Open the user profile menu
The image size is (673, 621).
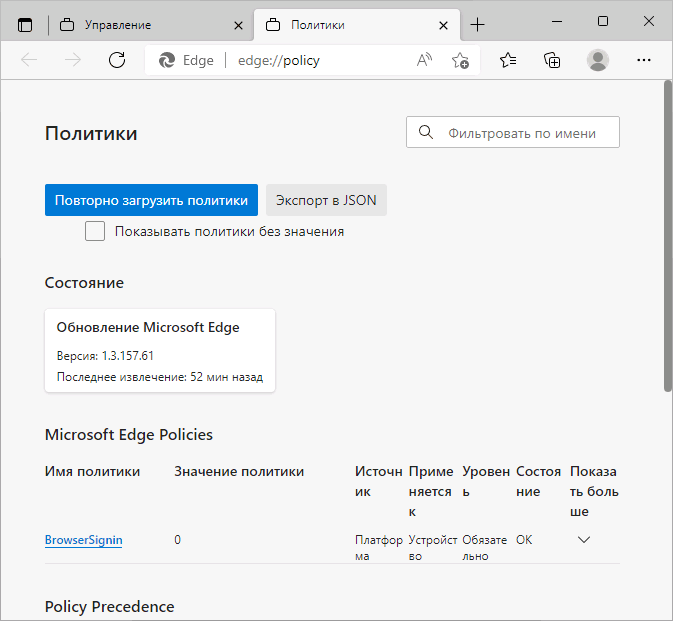(x=598, y=60)
